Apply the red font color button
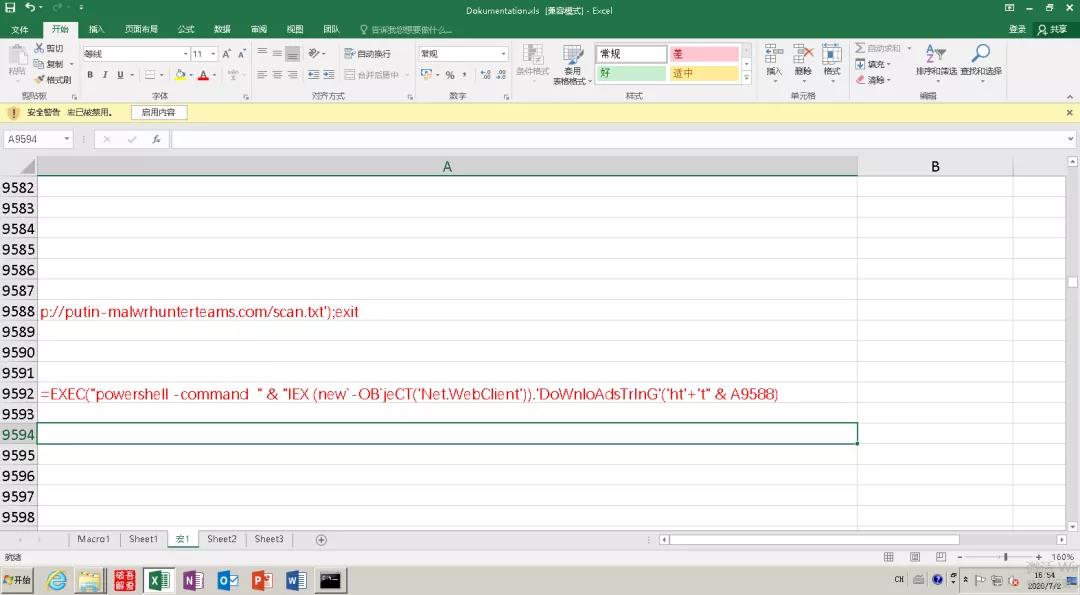The image size is (1080, 595). point(203,74)
